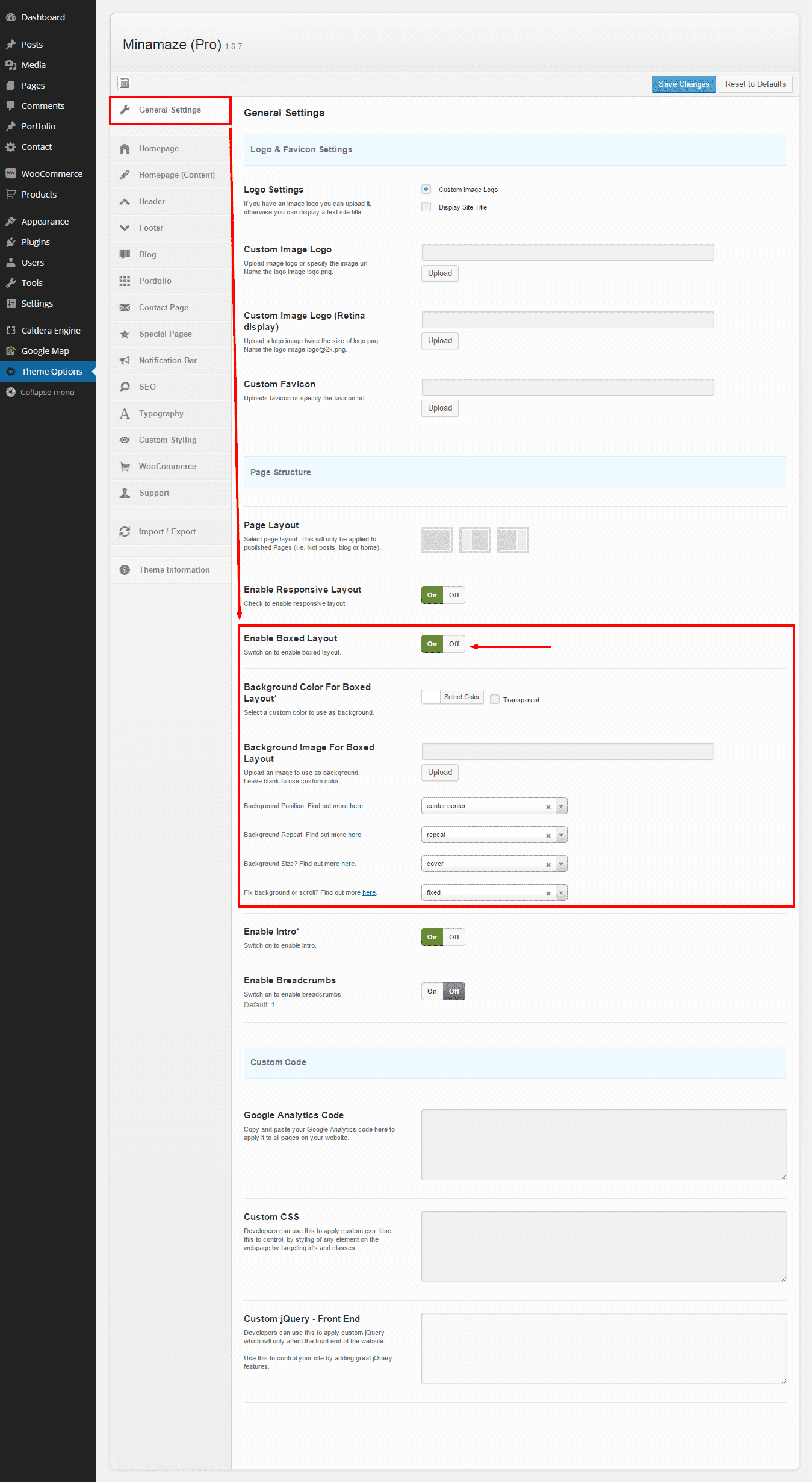Select the Custom Image Logo radio option
The image size is (812, 1482).
[426, 189]
